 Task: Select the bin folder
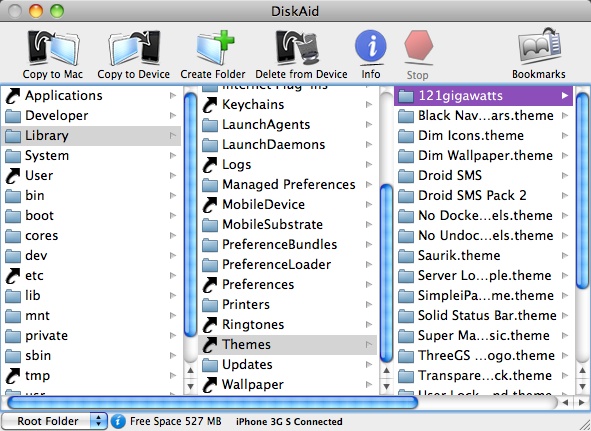tap(92, 196)
